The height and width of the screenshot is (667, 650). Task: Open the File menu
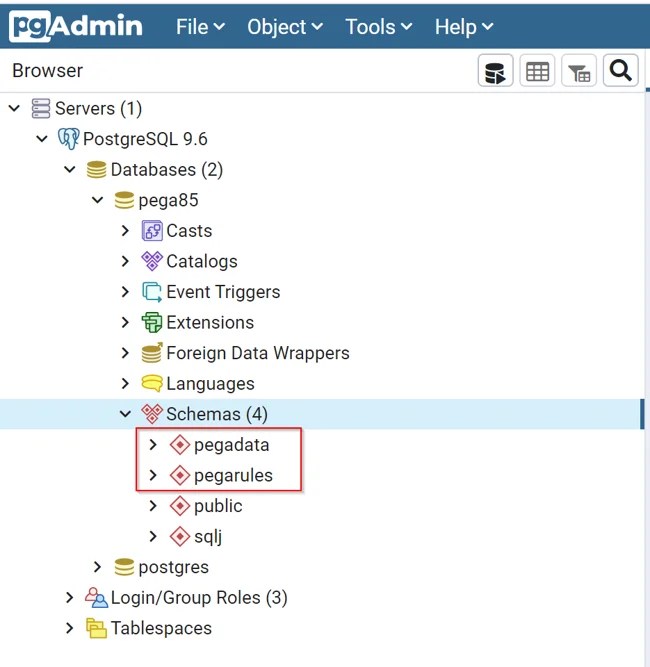[200, 27]
